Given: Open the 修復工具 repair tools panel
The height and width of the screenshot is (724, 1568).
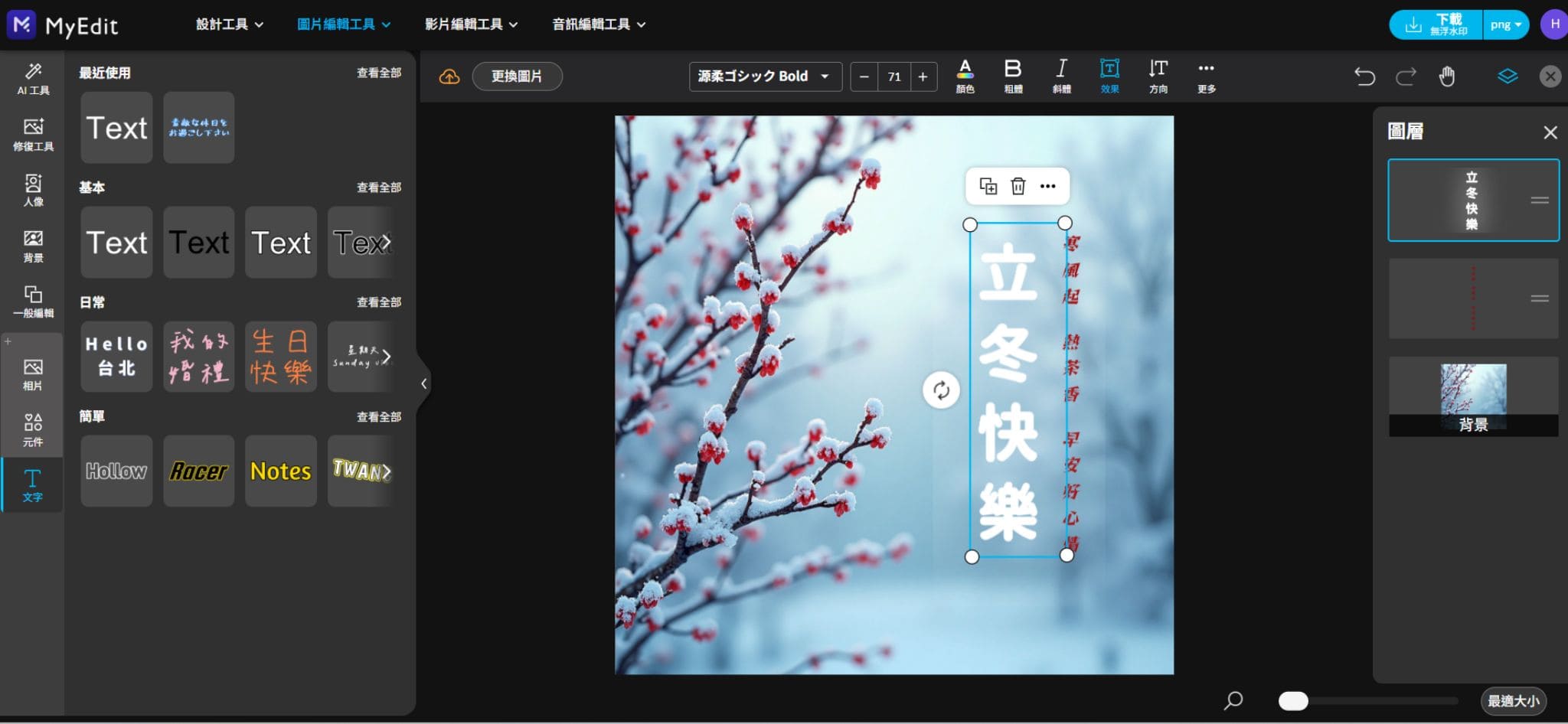Looking at the screenshot, I should (33, 134).
